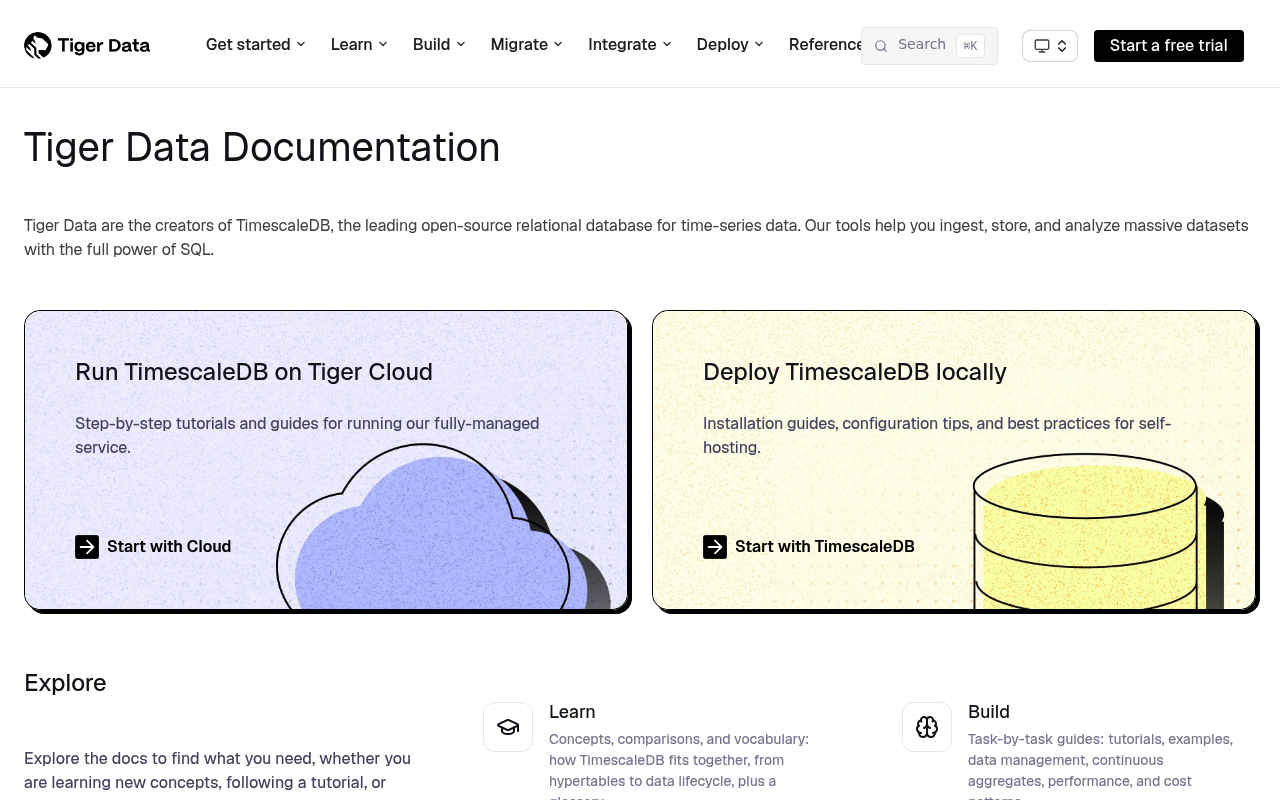Click the 'Installation guides, configuration tips' description

pyautogui.click(x=937, y=436)
